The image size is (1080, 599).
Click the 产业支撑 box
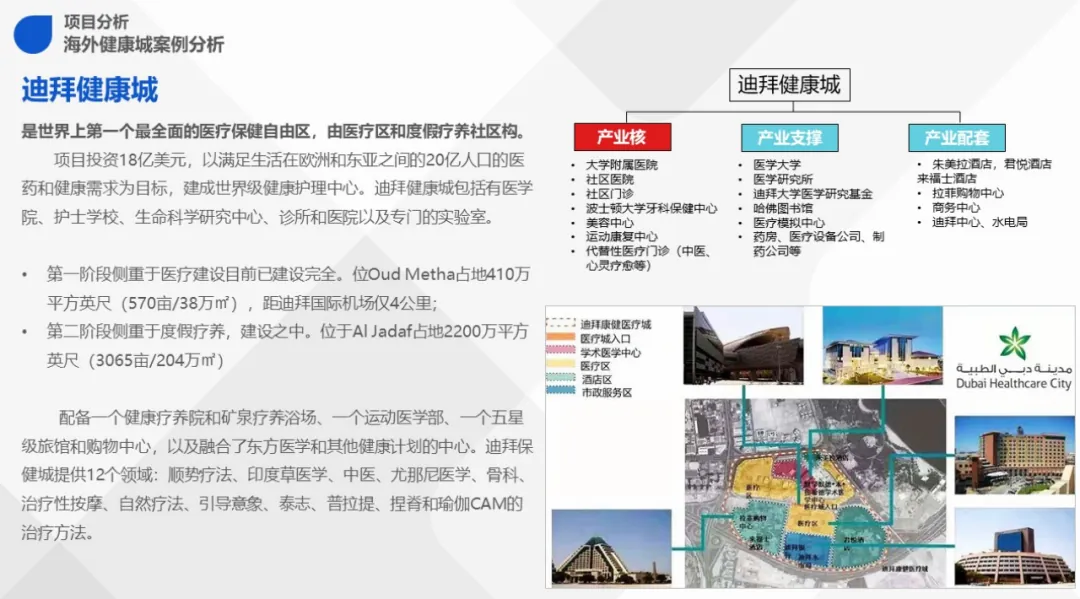click(x=789, y=138)
